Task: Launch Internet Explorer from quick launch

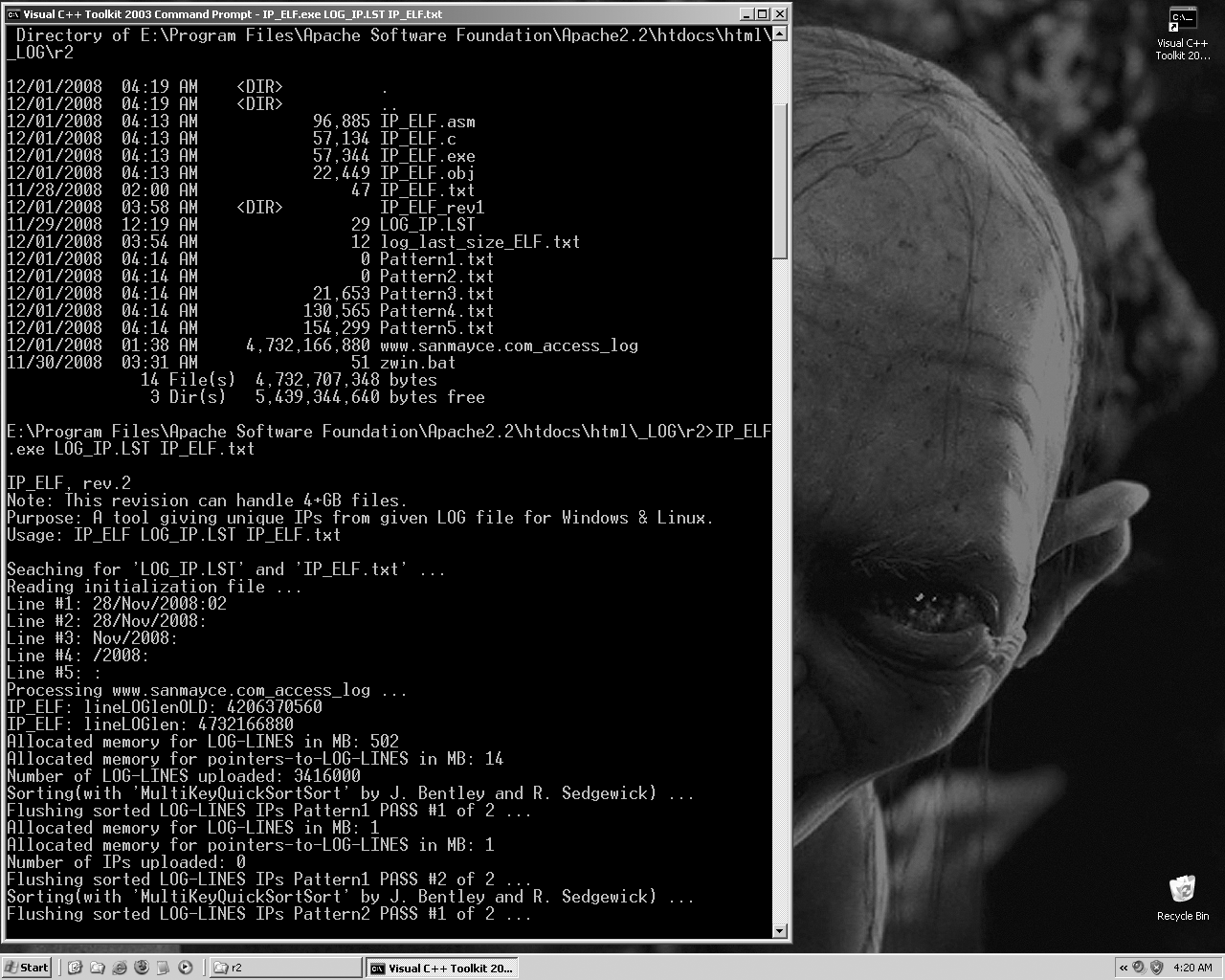Action: (119, 968)
